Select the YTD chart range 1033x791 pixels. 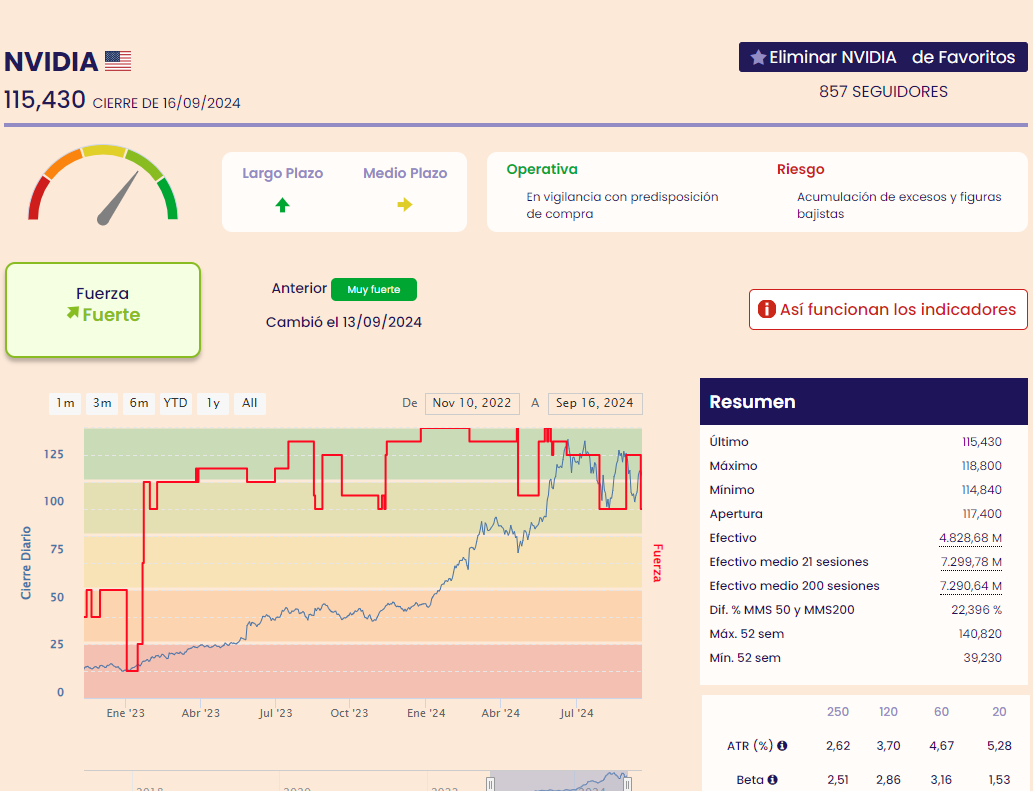tap(175, 403)
